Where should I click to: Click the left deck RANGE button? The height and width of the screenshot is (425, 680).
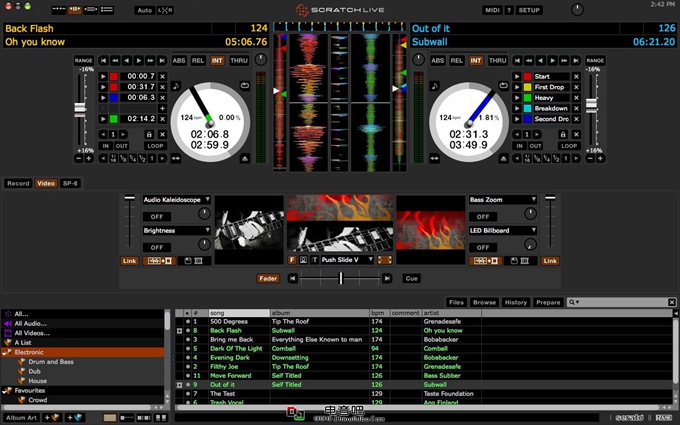coord(83,60)
